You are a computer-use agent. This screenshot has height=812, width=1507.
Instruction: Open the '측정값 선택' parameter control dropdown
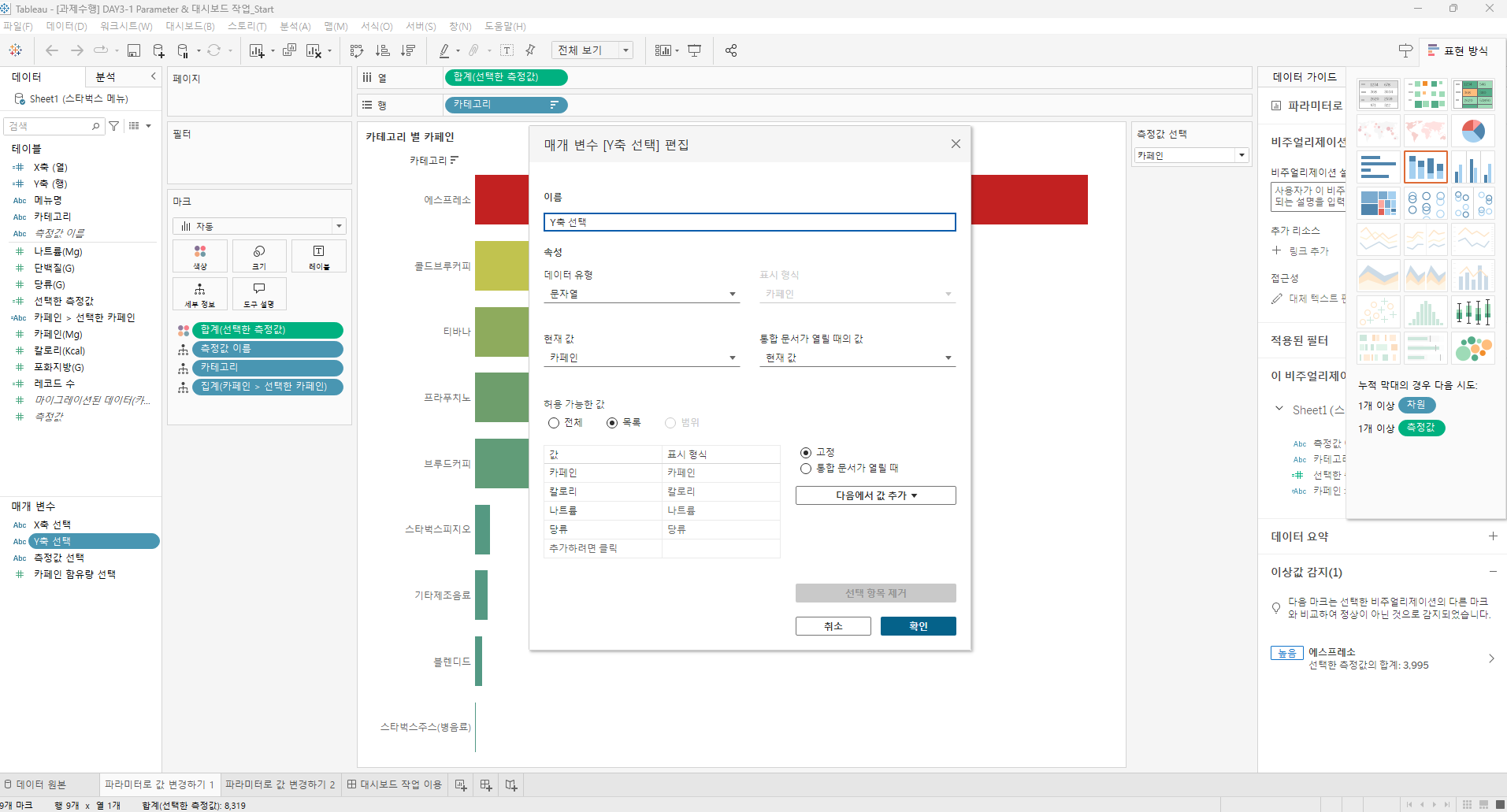pos(1192,155)
